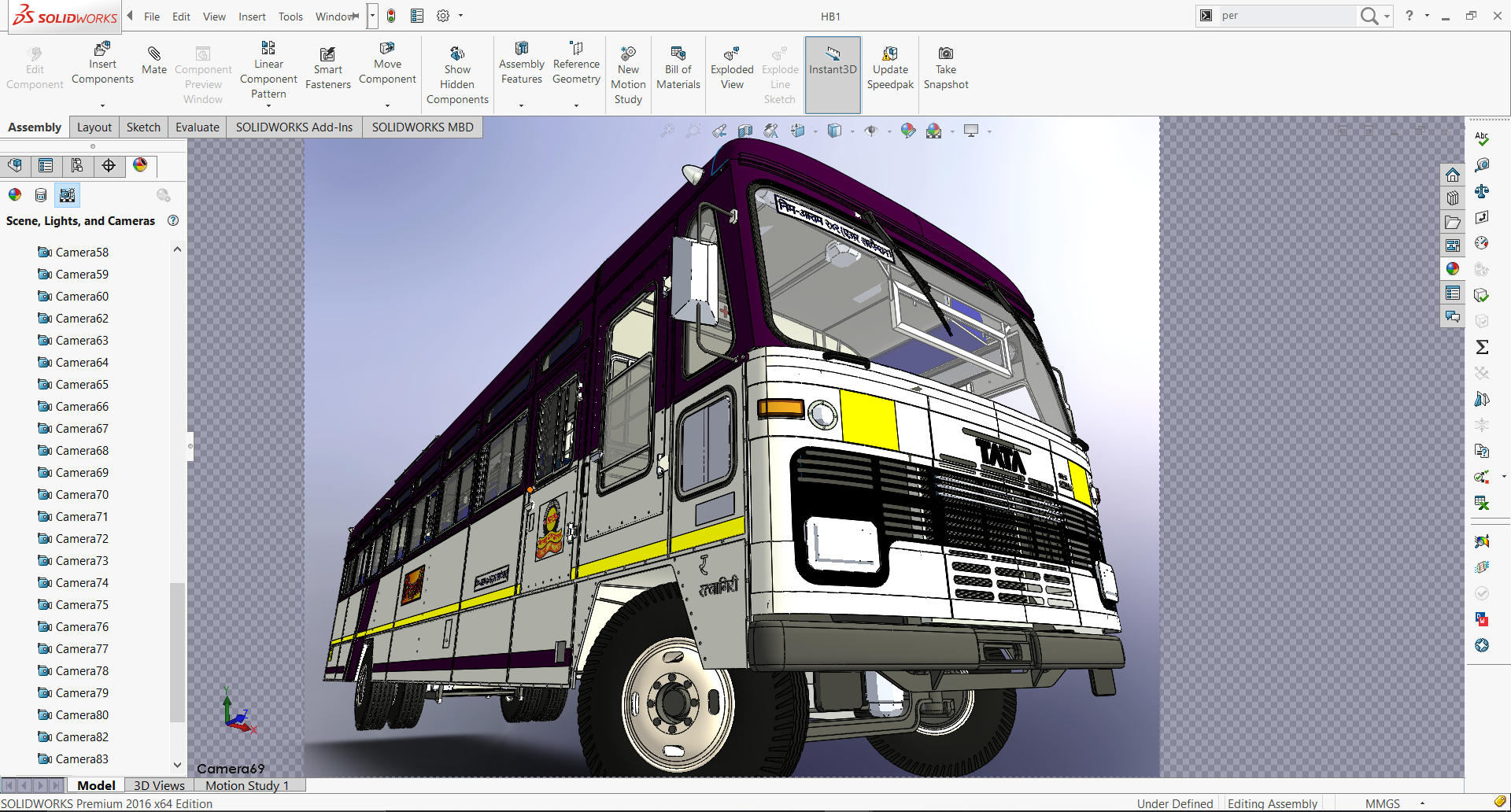Click help icon beside Scene, Lights, and Cameras
The image size is (1511, 812).
(x=173, y=220)
